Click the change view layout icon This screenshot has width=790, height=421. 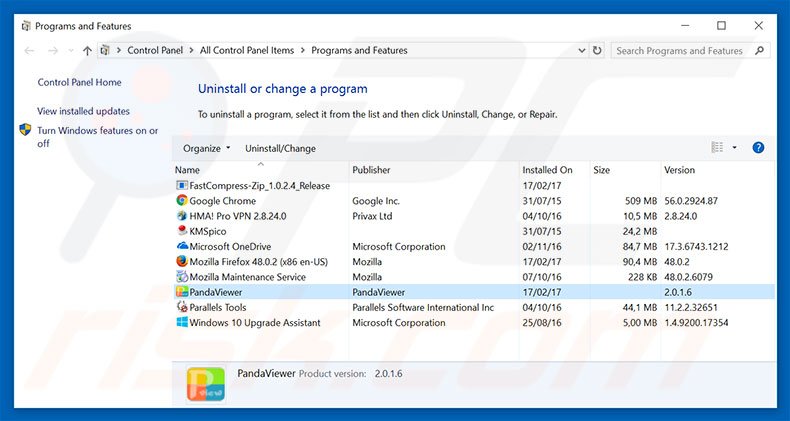pyautogui.click(x=717, y=148)
